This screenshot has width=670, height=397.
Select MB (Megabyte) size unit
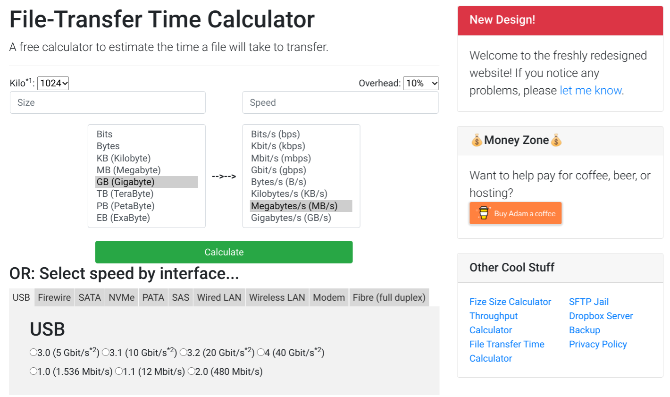147,170
